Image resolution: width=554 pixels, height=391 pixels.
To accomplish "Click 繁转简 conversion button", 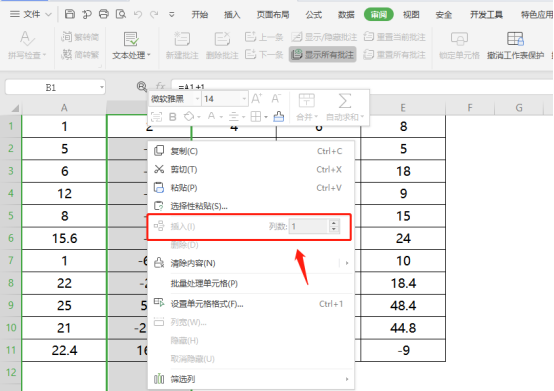I will (80, 37).
